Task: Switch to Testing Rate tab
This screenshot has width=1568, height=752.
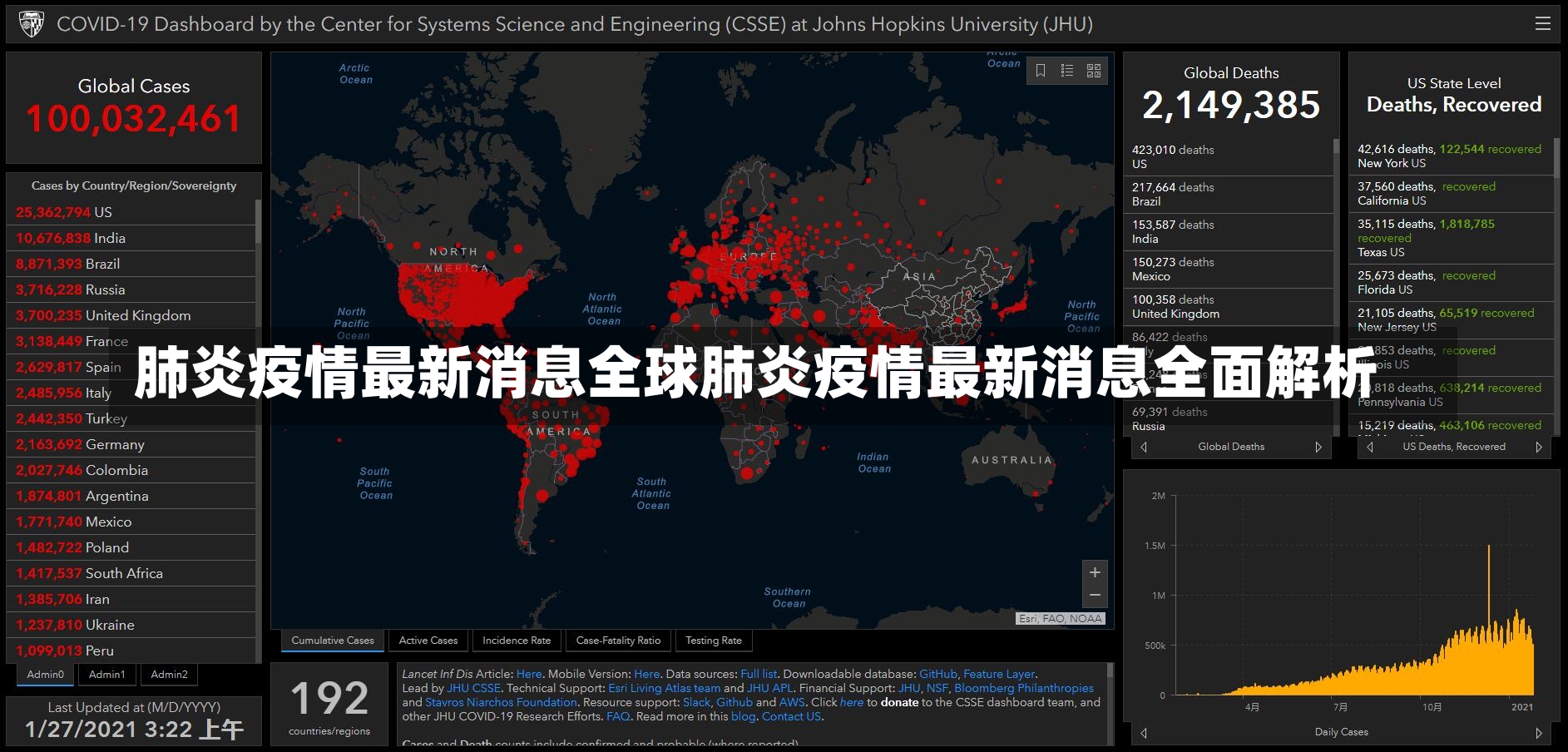Action: (x=714, y=641)
